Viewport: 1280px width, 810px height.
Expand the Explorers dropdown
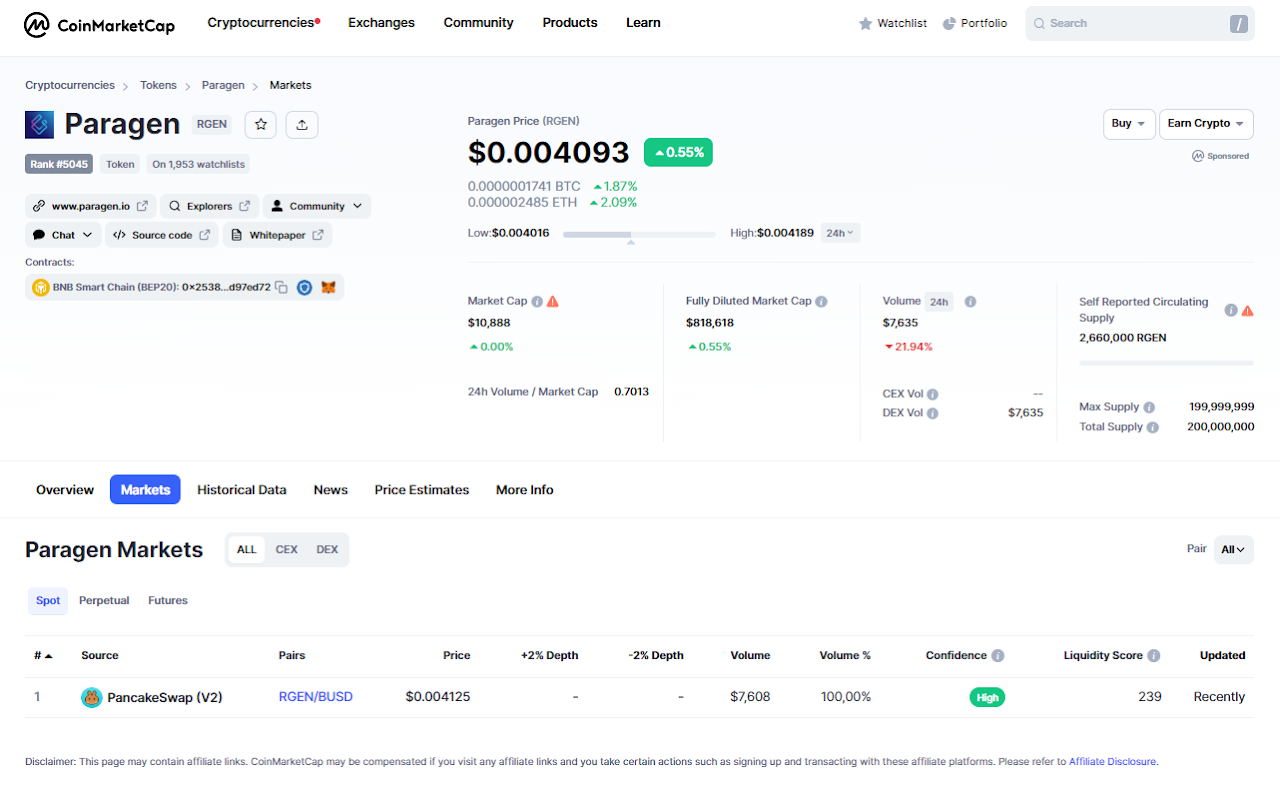pos(209,206)
